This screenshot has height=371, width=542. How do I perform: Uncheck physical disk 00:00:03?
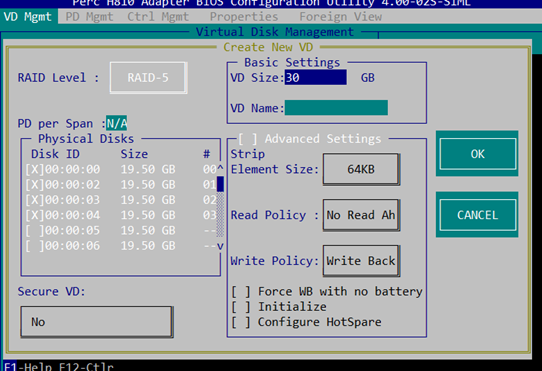[x=35, y=200]
